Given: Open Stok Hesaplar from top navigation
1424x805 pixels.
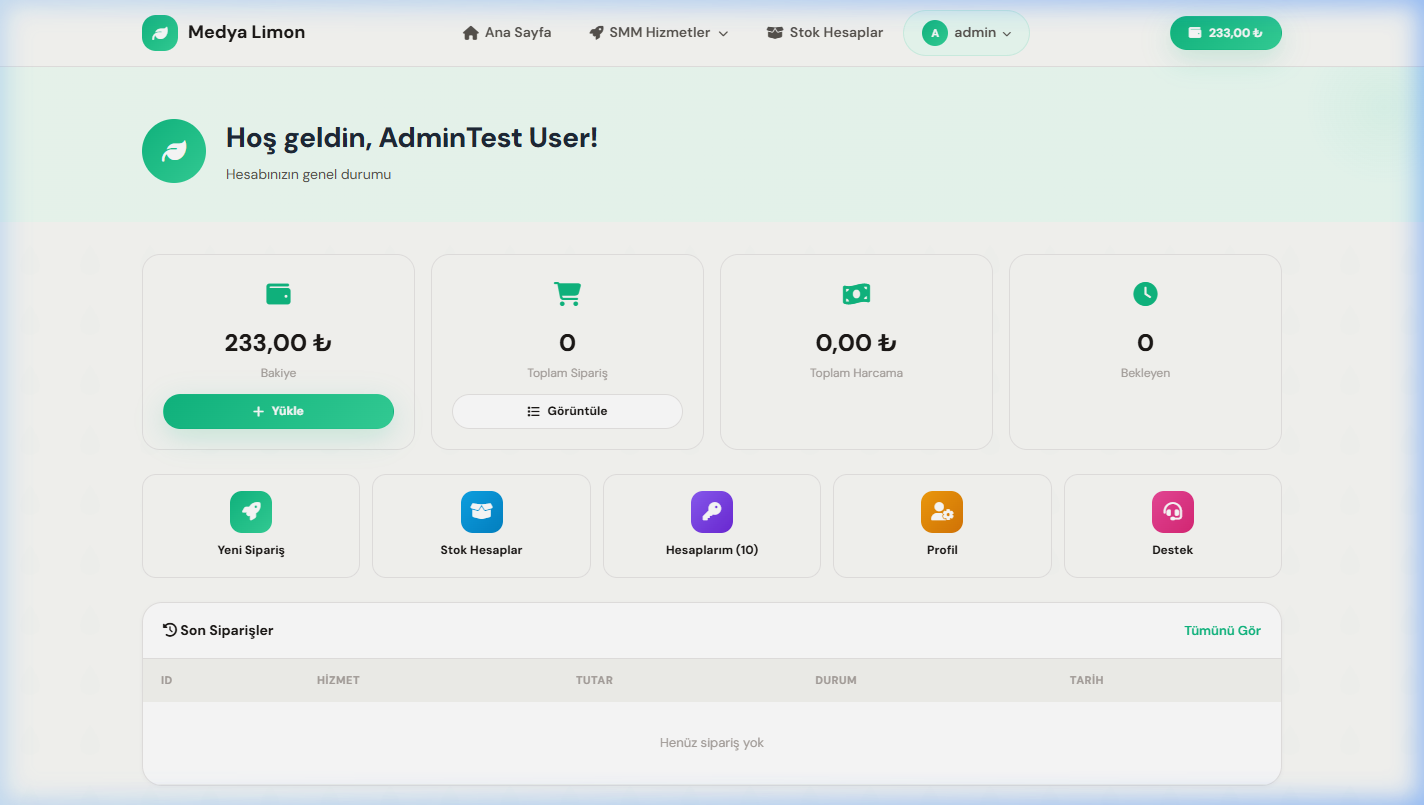Looking at the screenshot, I should (x=825, y=33).
